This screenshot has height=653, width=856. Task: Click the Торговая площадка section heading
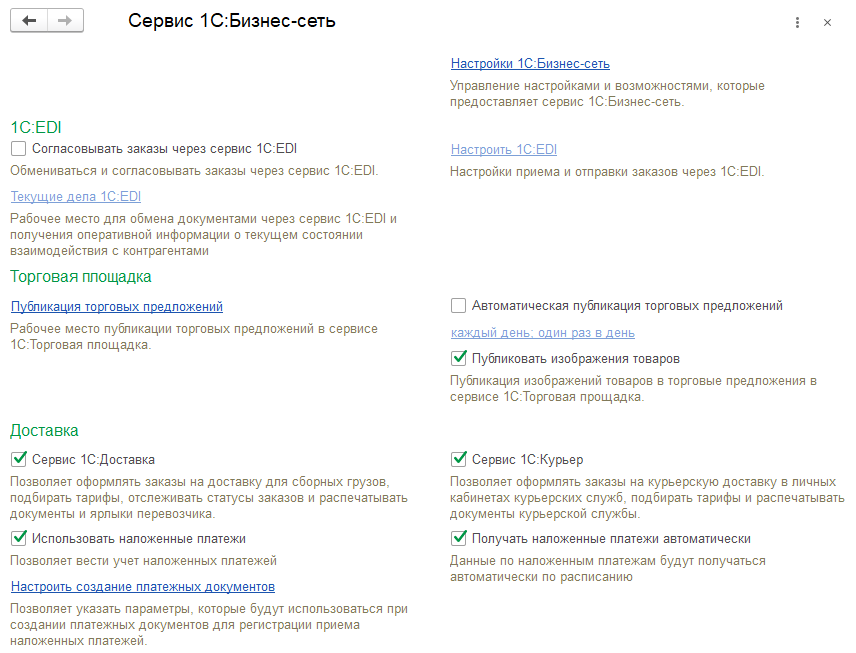pyautogui.click(x=81, y=277)
